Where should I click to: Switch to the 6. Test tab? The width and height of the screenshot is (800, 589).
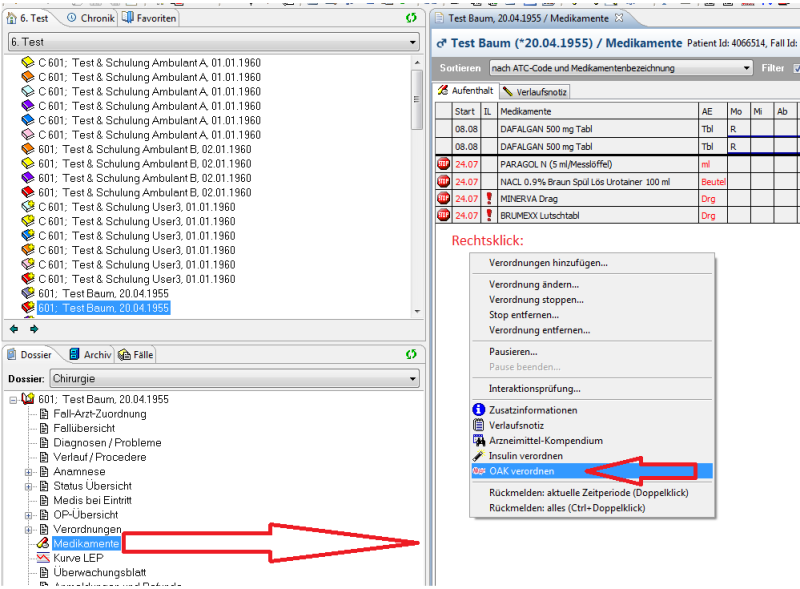pyautogui.click(x=28, y=18)
